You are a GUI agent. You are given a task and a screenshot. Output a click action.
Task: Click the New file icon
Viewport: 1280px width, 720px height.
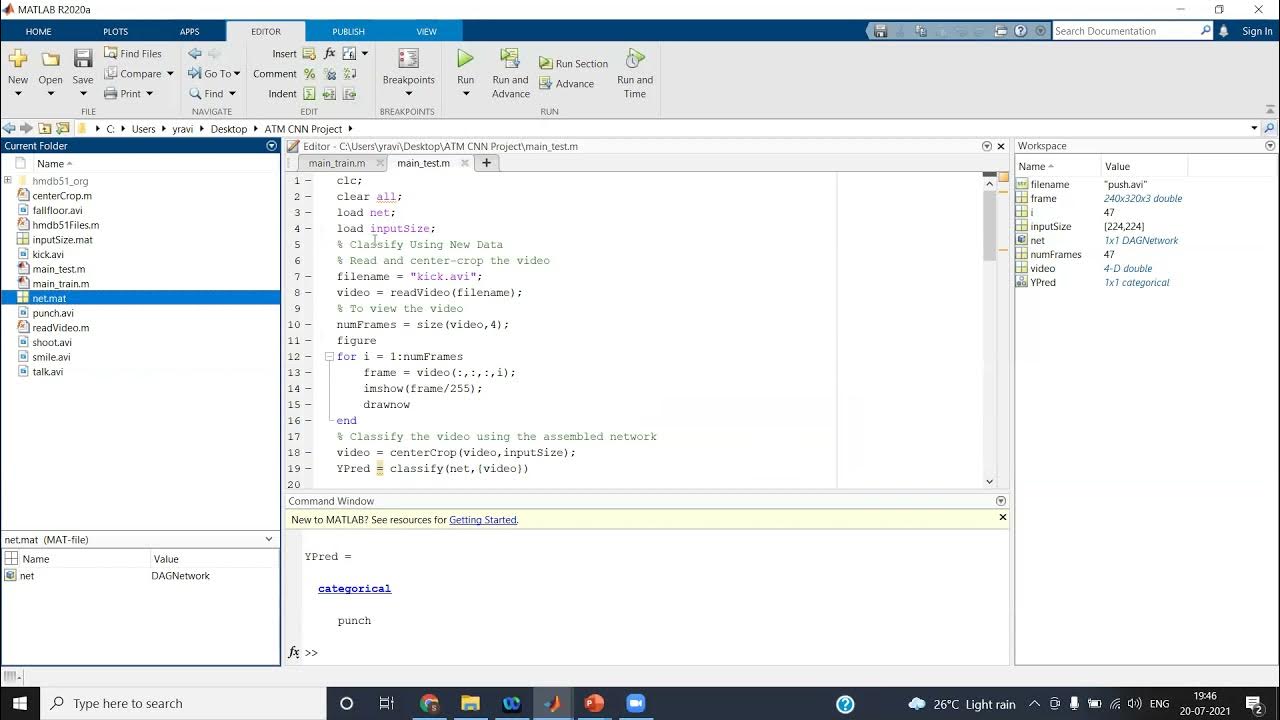(x=18, y=59)
